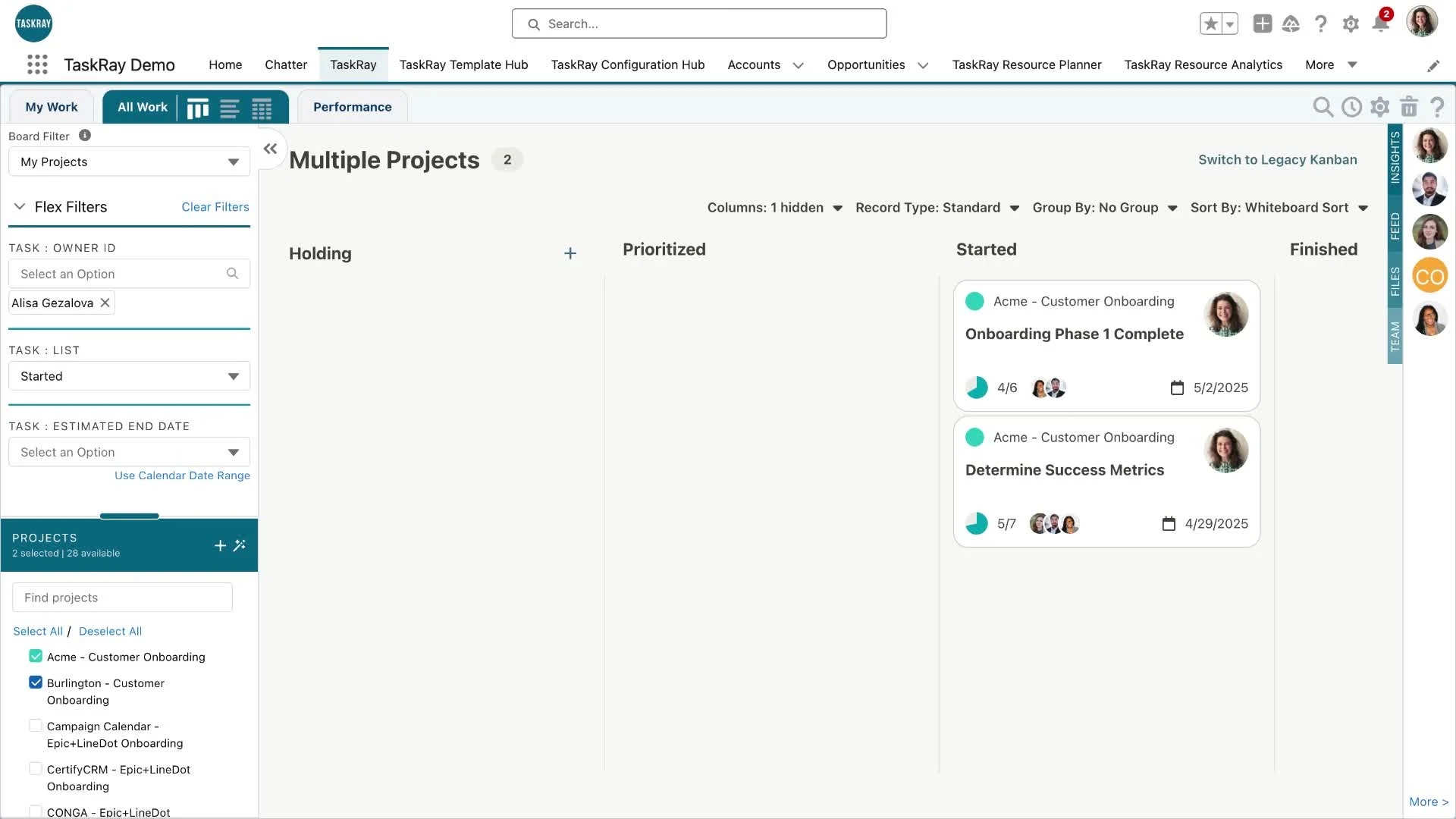1456x819 pixels.
Task: Switch to the Performance tab
Action: (352, 107)
